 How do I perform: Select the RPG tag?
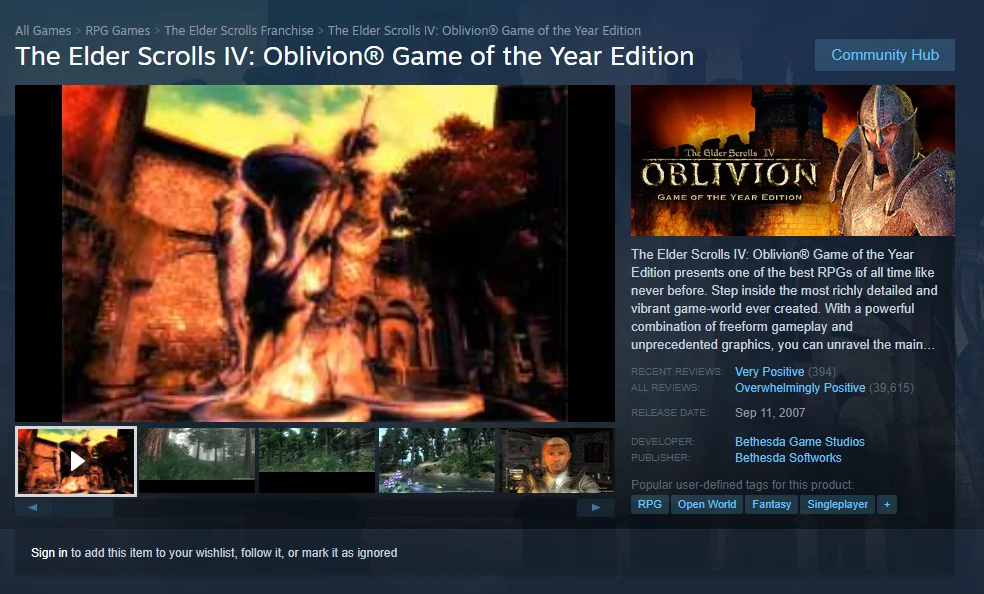pos(650,504)
